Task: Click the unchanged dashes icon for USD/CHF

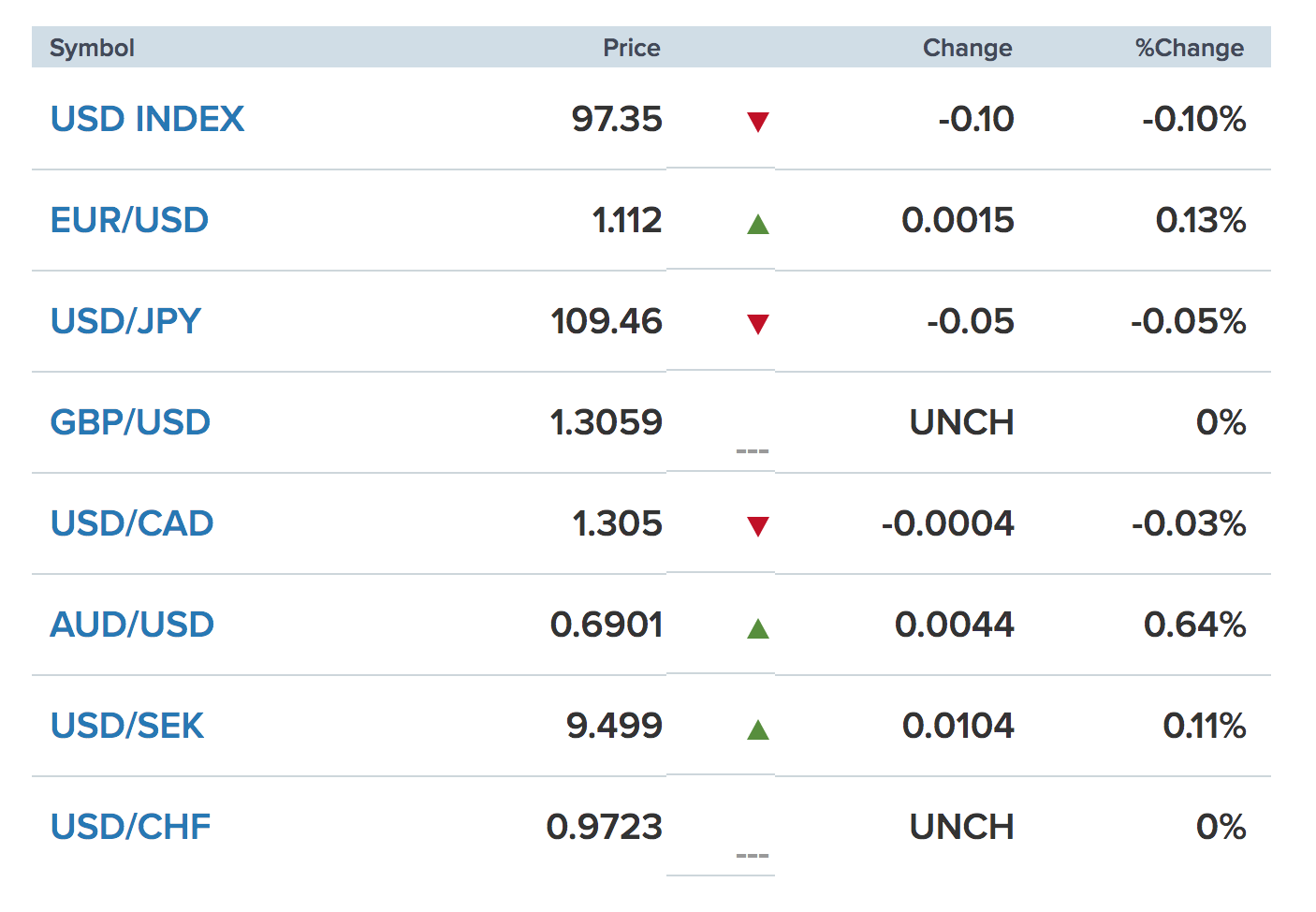Action: pyautogui.click(x=753, y=856)
